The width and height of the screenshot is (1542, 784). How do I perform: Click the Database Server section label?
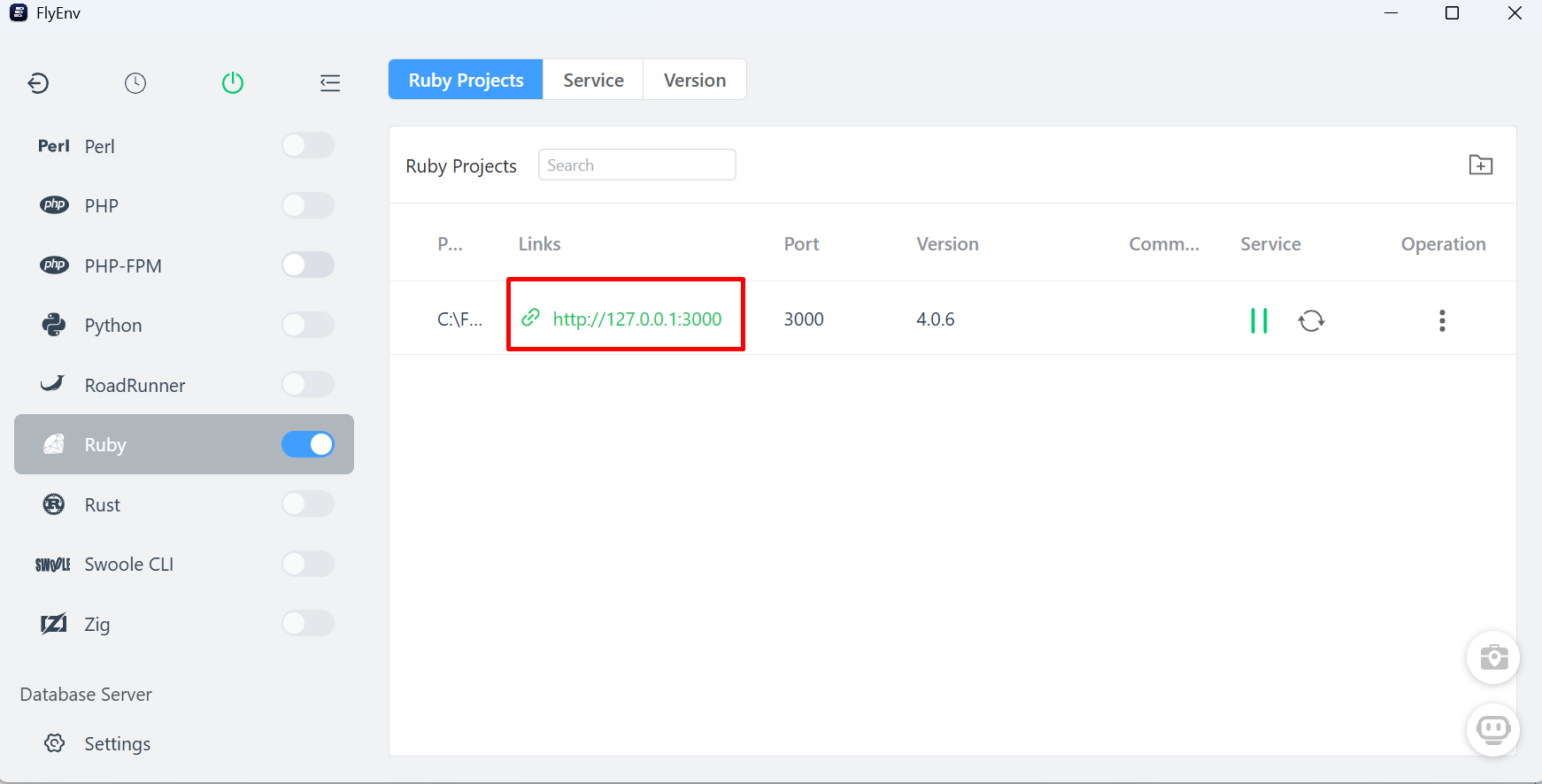86,694
